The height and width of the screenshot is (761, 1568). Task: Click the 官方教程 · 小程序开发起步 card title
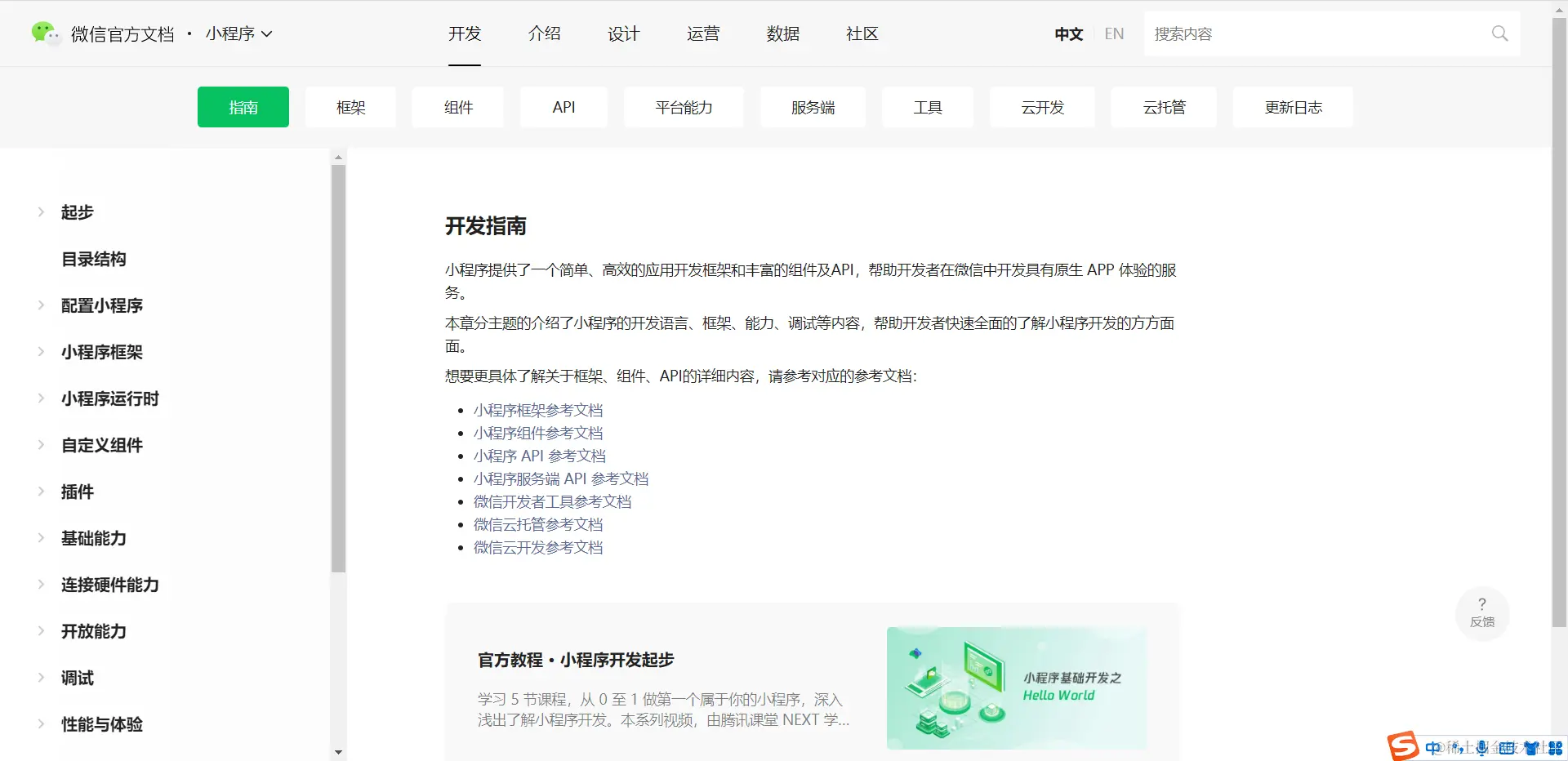[x=576, y=660]
